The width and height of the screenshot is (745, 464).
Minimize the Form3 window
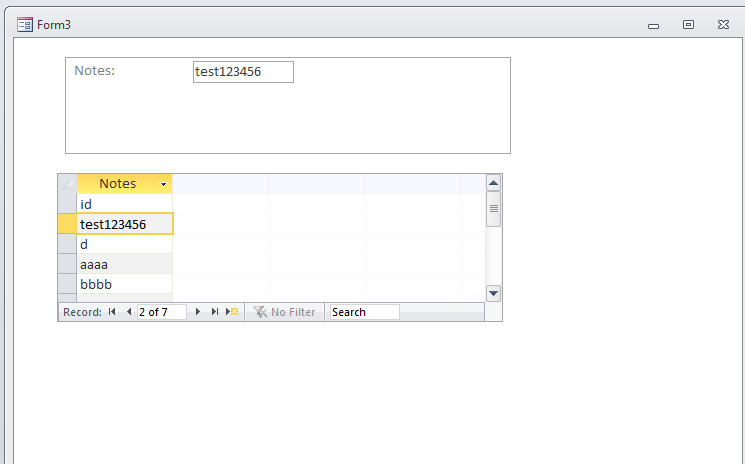click(x=653, y=26)
